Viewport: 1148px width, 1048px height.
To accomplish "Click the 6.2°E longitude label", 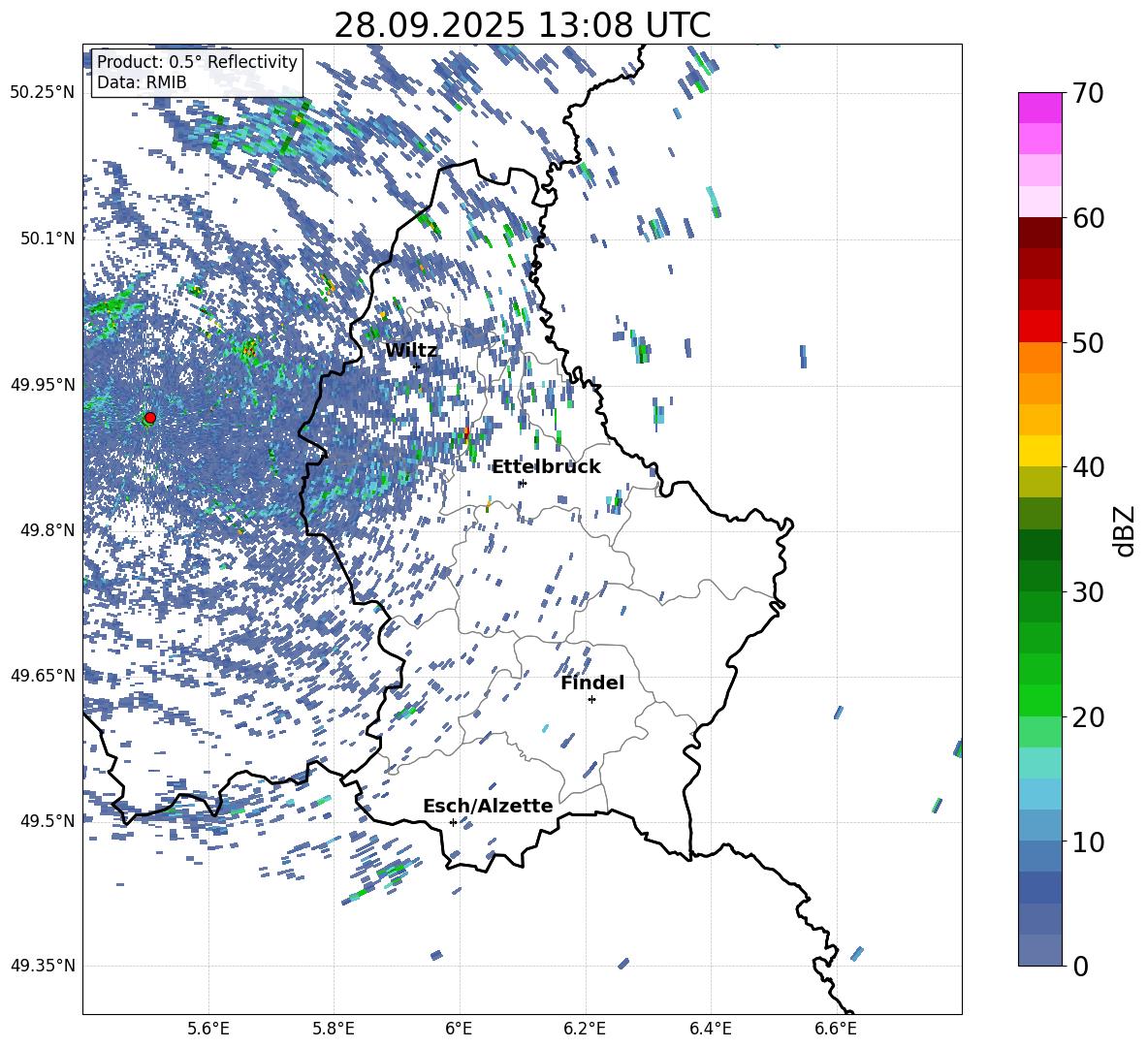I will click(x=585, y=1029).
